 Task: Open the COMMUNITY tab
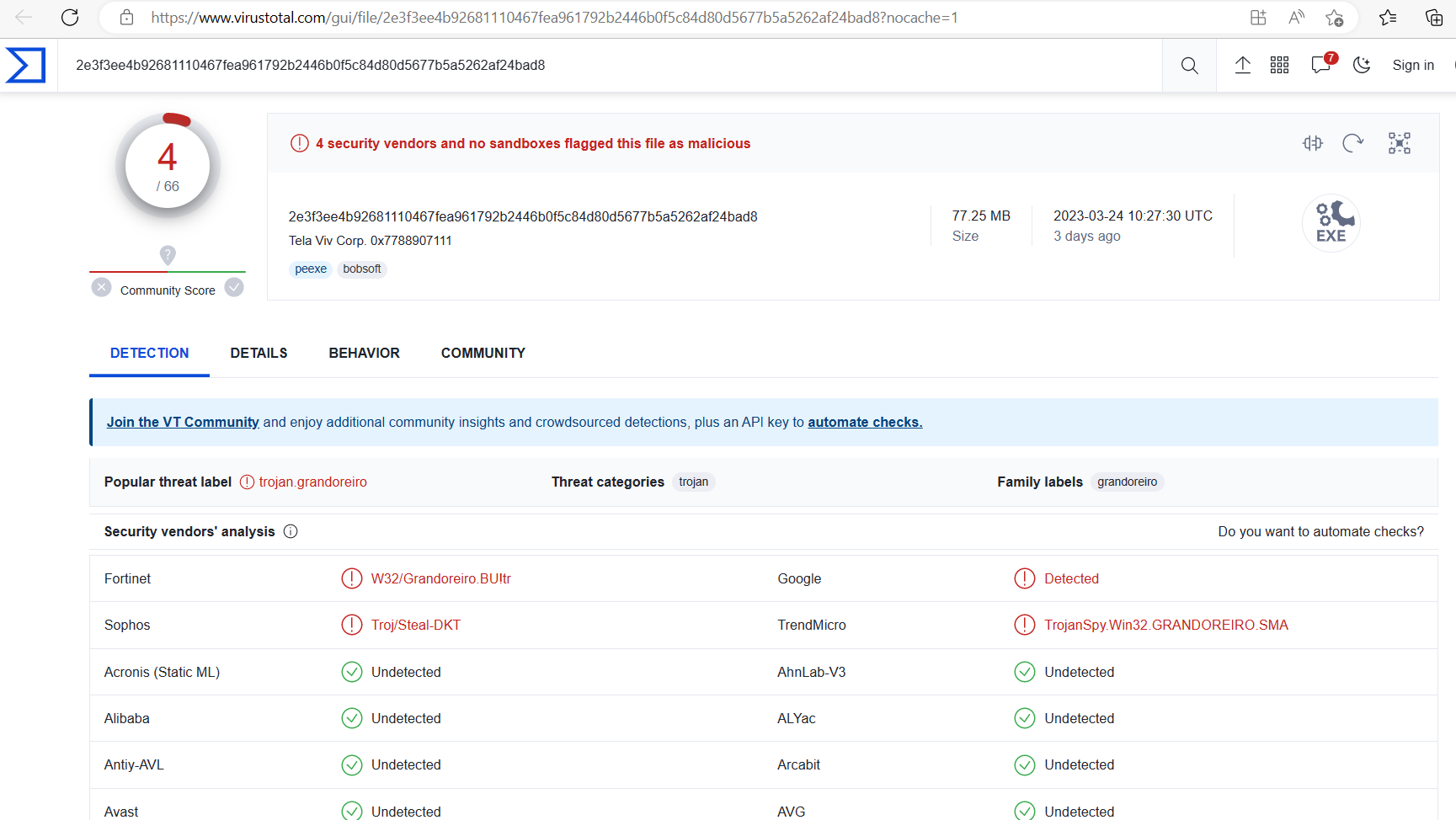coord(483,354)
